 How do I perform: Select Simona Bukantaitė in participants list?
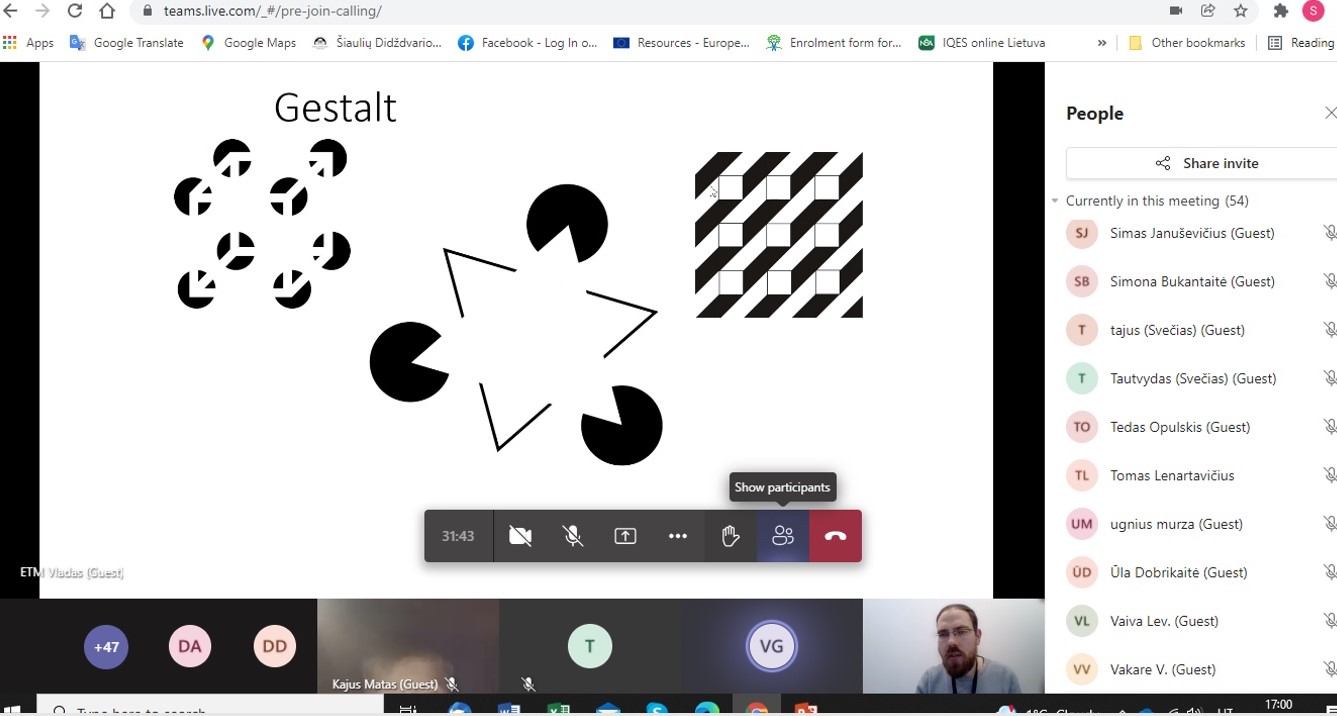click(1177, 282)
